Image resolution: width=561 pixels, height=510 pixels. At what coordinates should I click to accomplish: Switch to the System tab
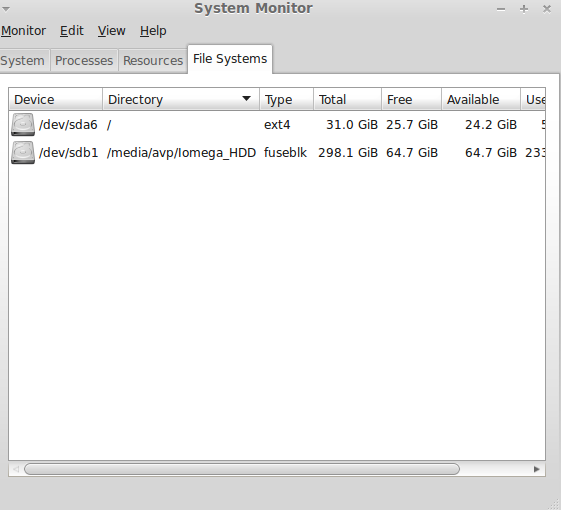point(23,60)
